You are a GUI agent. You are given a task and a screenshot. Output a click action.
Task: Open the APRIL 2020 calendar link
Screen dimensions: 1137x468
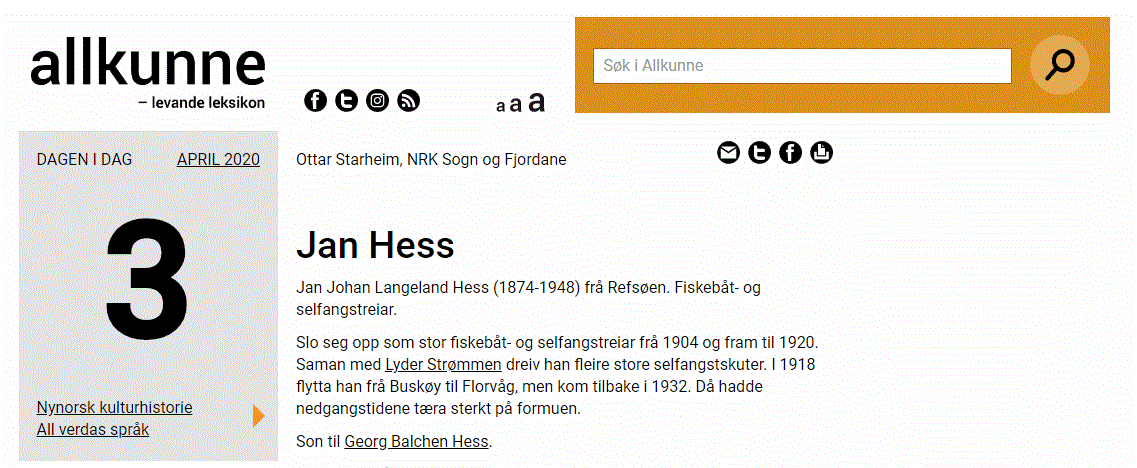pyautogui.click(x=218, y=160)
